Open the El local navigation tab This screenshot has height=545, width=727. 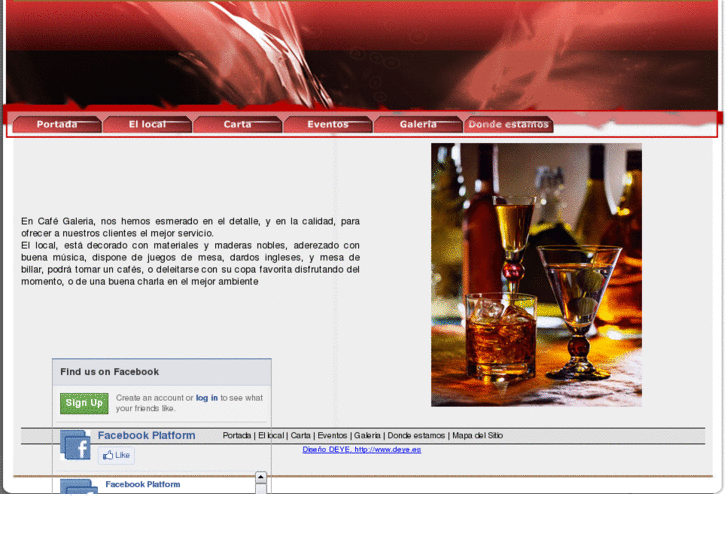click(147, 124)
